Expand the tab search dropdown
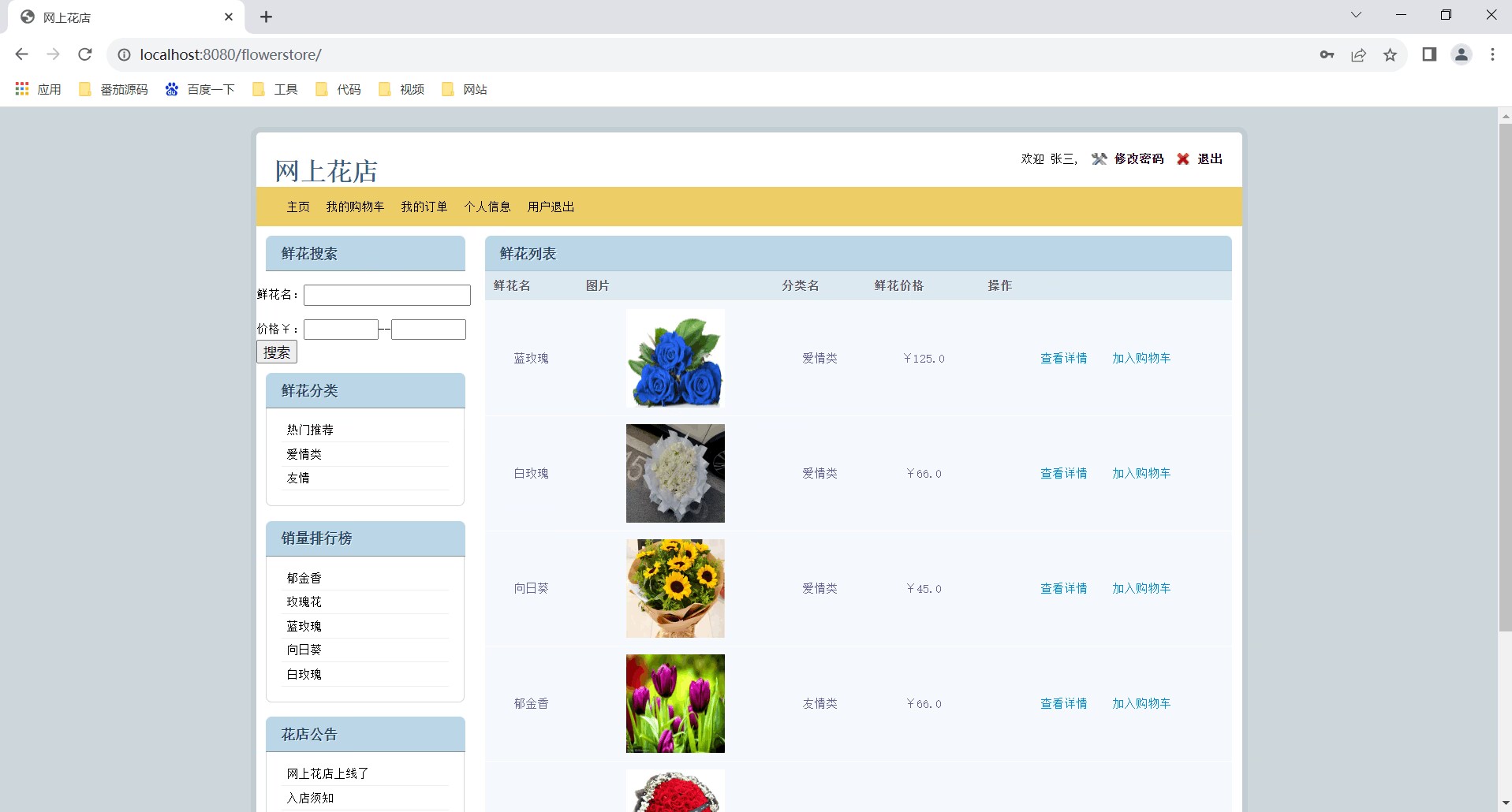The width and height of the screenshot is (1512, 812). pos(1356,15)
